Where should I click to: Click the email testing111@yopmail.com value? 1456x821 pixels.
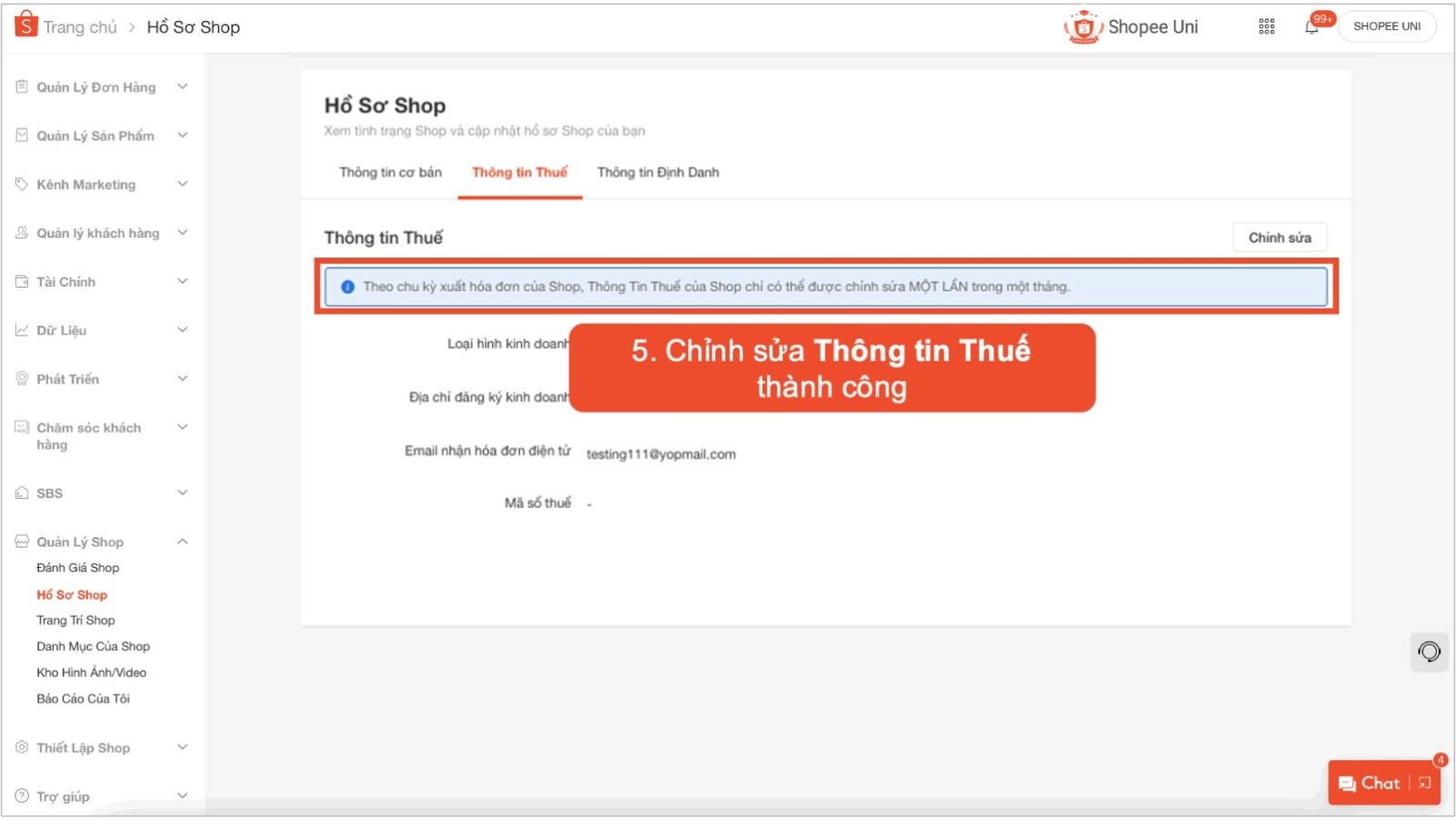click(661, 454)
